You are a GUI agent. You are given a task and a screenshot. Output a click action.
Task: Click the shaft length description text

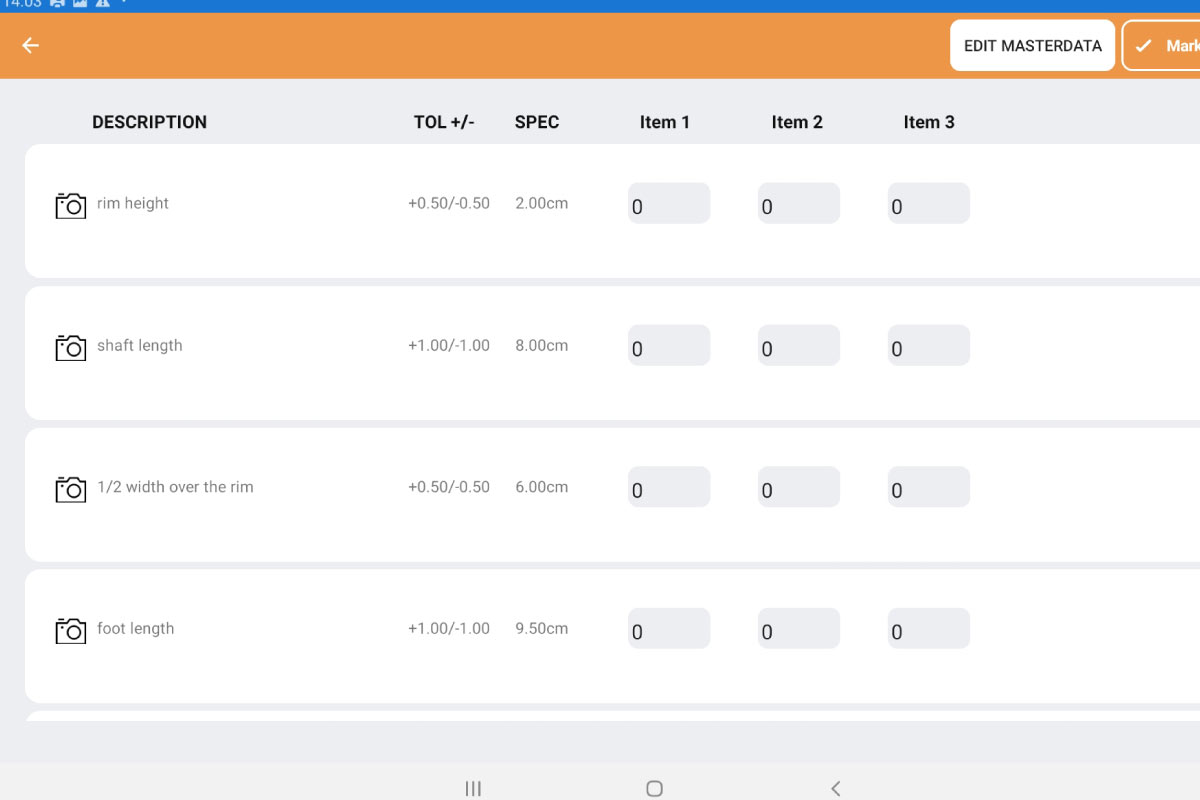click(140, 345)
